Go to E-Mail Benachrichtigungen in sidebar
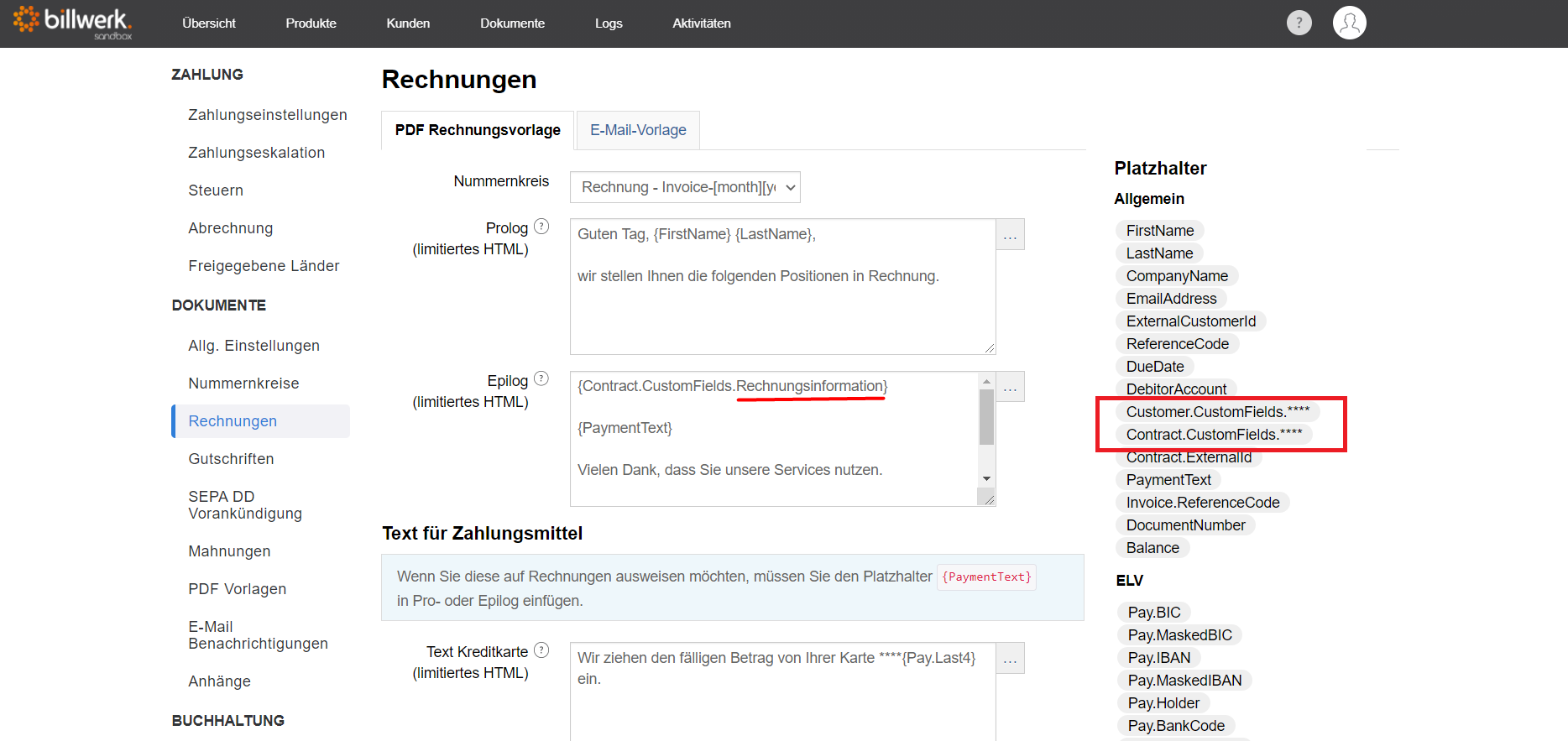Screen dimensions: 1568x741 pos(259,635)
